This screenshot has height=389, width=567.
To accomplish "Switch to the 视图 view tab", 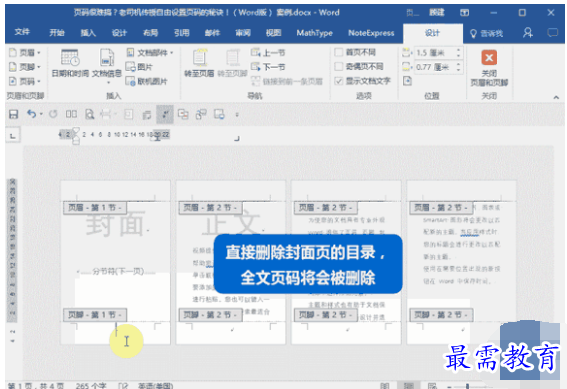I will click(x=273, y=33).
